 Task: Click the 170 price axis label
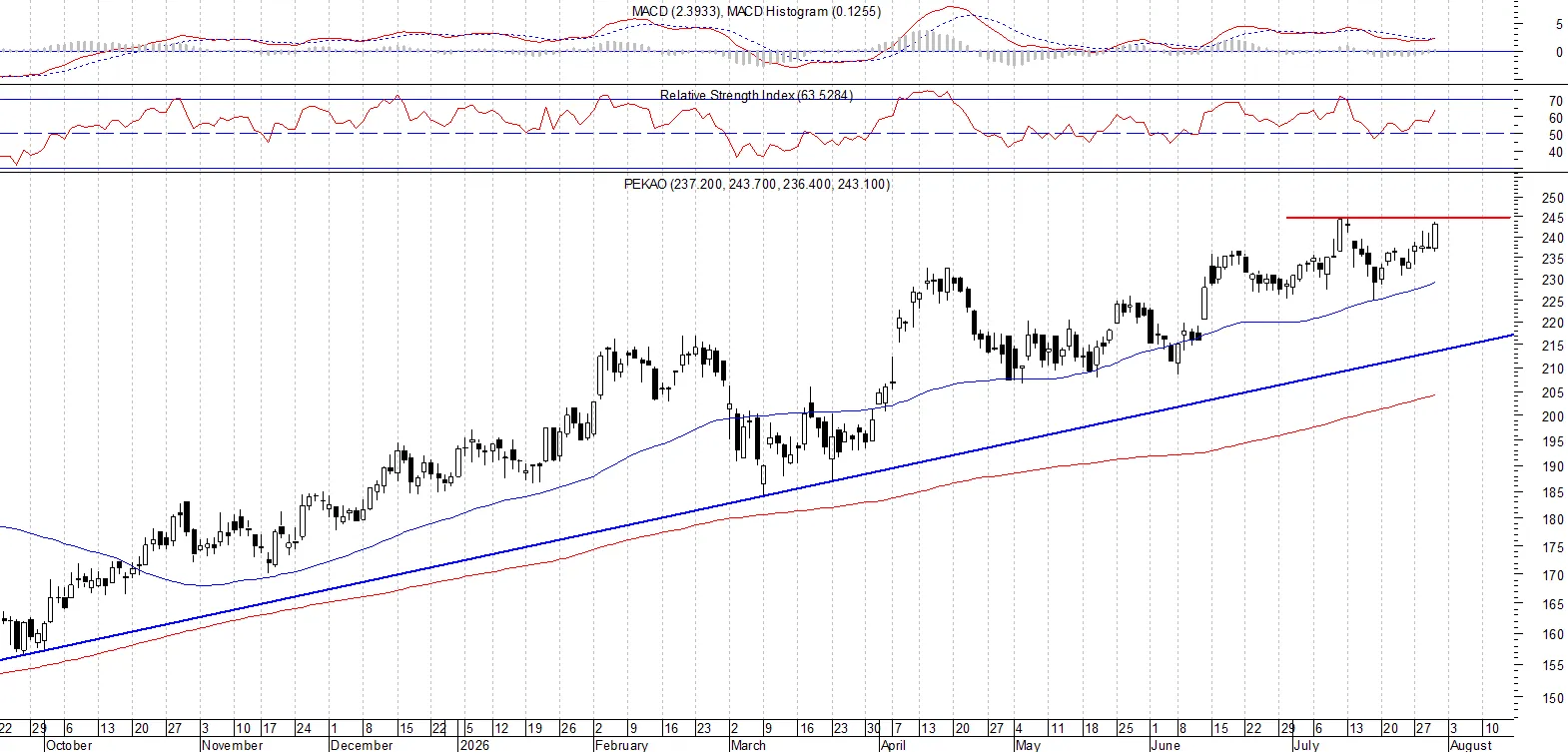[x=1552, y=575]
